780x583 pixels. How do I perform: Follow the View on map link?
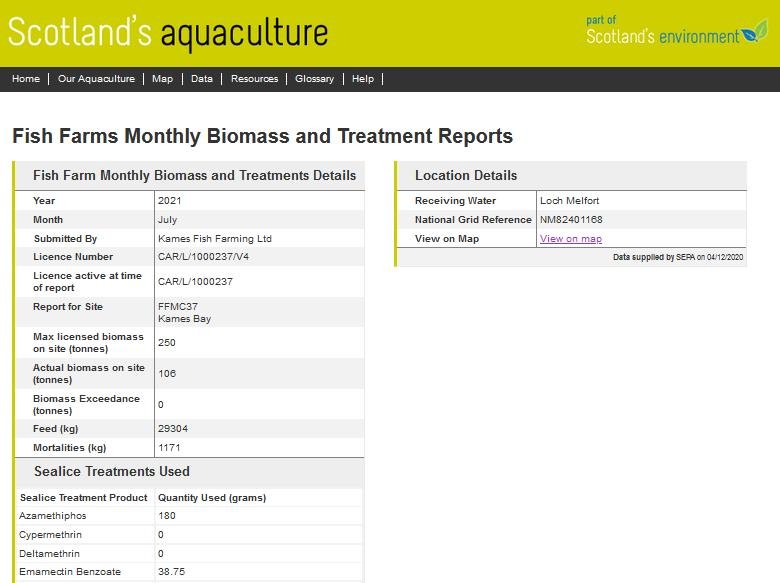(x=571, y=239)
